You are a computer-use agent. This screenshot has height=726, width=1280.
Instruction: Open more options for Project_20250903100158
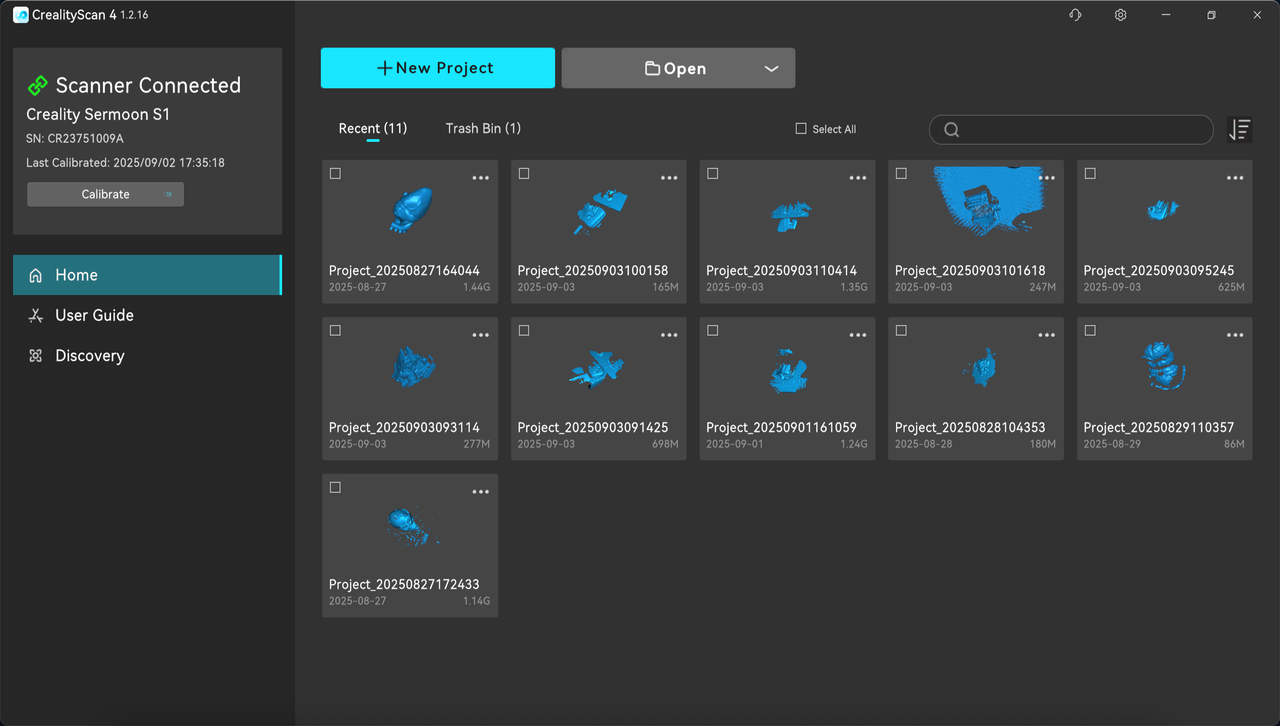tap(669, 178)
